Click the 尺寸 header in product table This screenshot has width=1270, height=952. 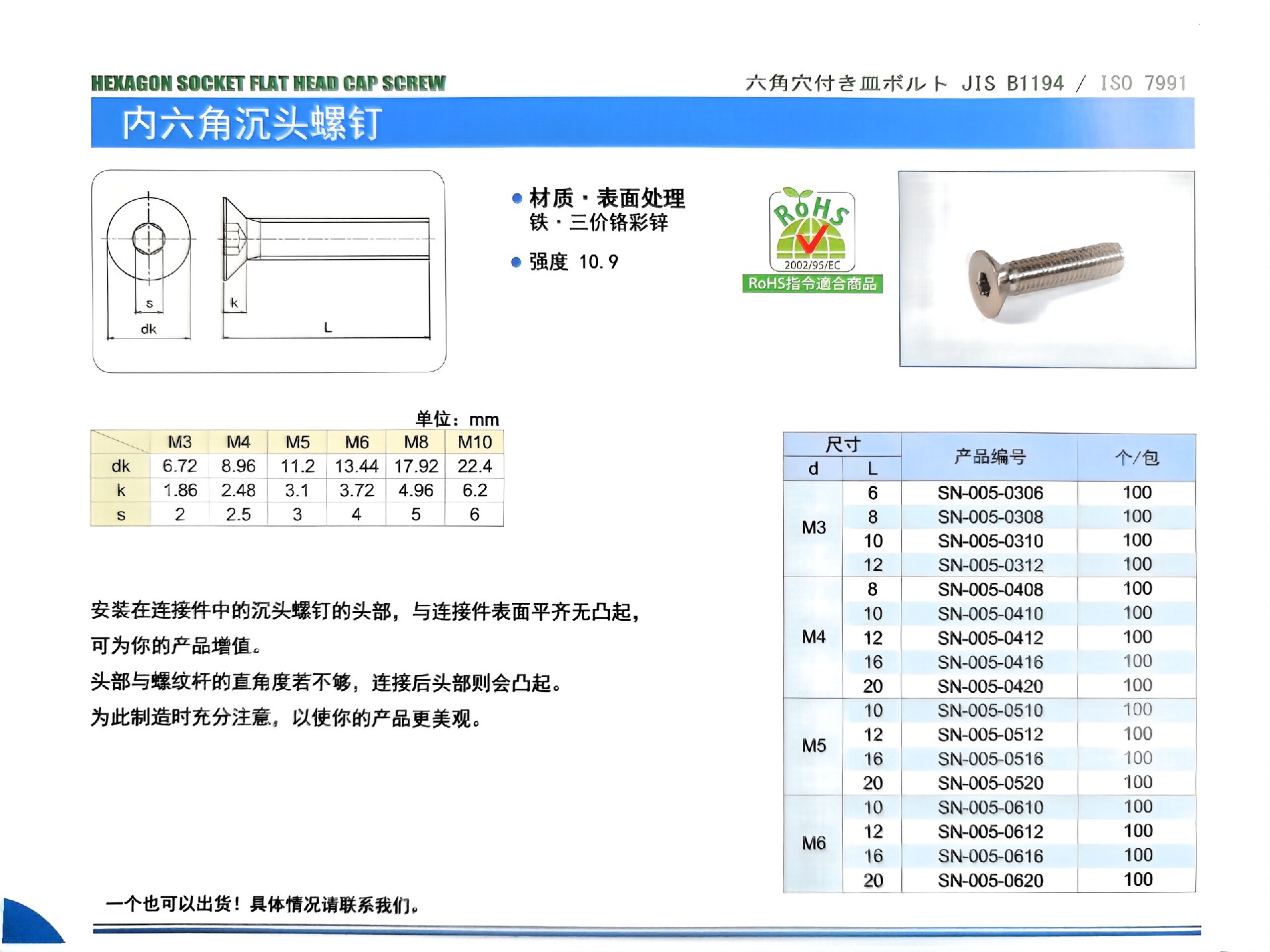click(842, 445)
